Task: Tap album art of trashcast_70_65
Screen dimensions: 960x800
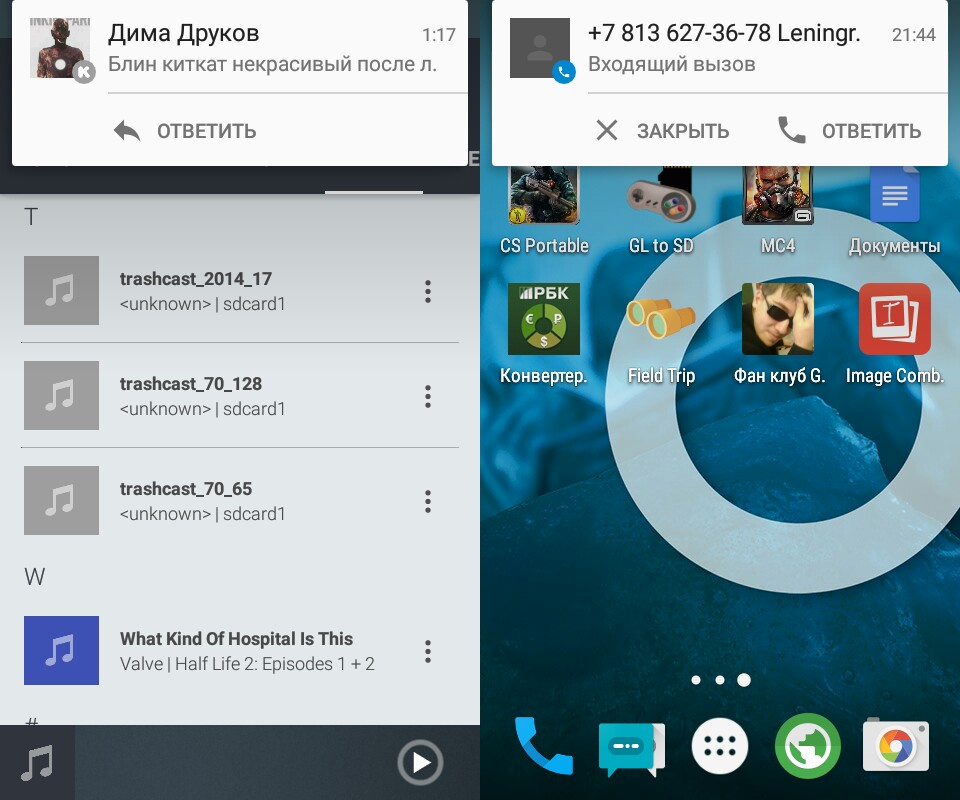Action: point(61,500)
